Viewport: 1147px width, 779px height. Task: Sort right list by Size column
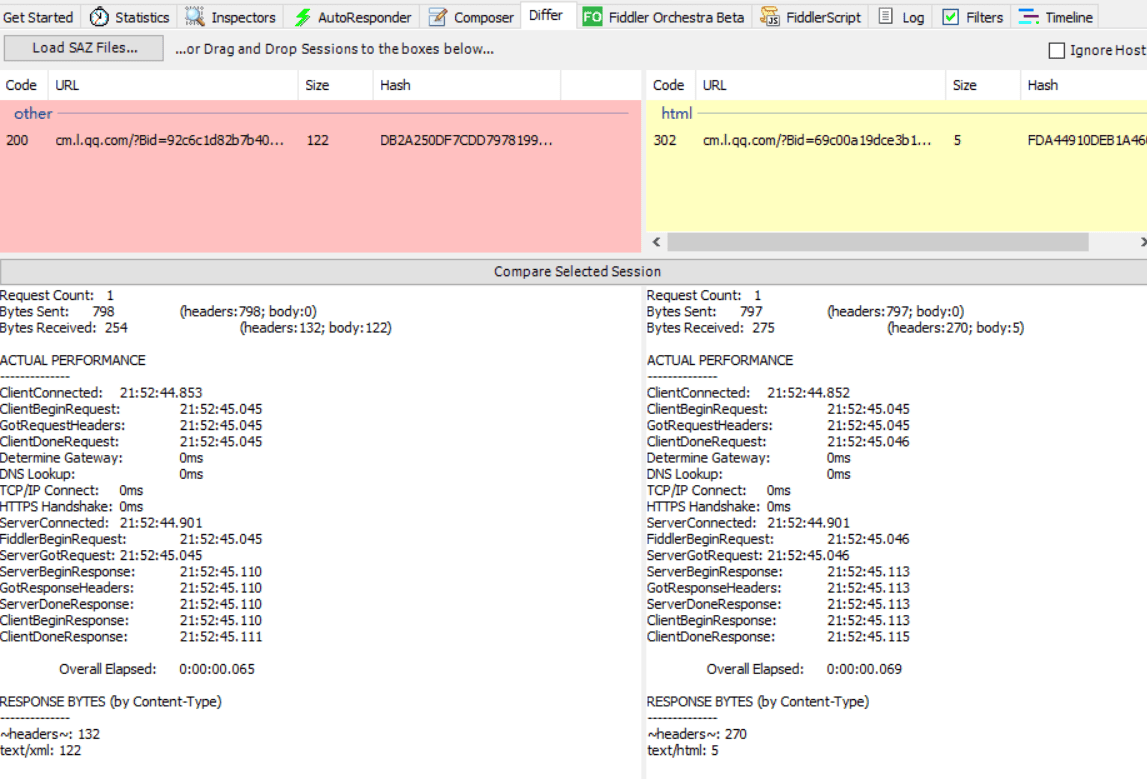tap(983, 85)
